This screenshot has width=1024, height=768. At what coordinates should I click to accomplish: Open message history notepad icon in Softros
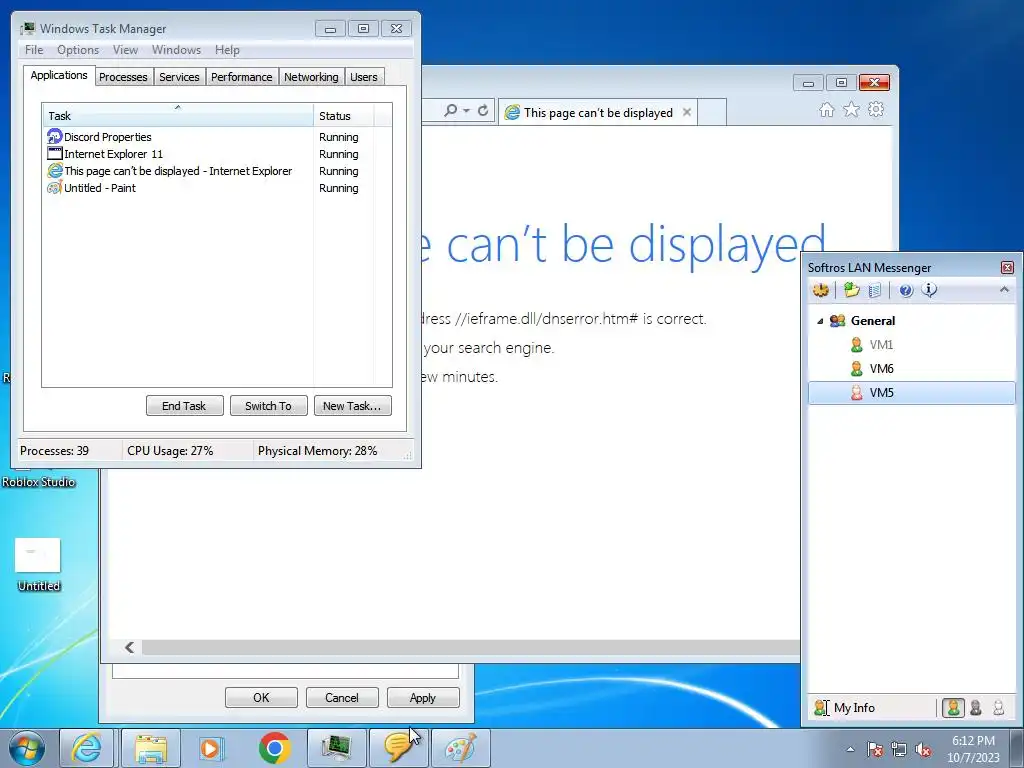point(875,290)
